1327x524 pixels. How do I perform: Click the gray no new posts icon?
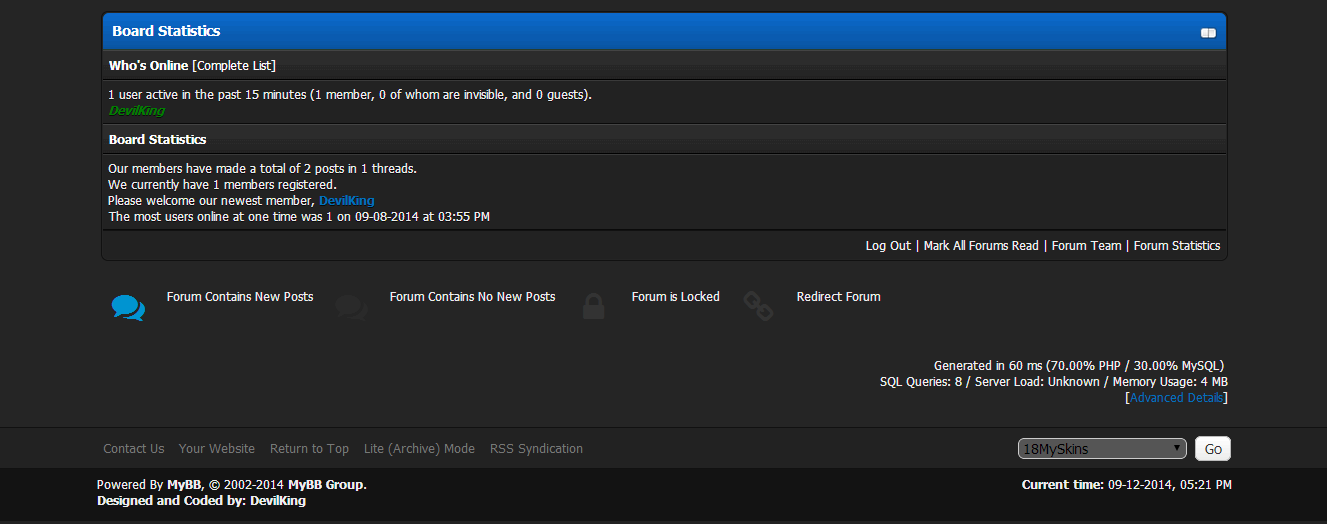tap(352, 307)
